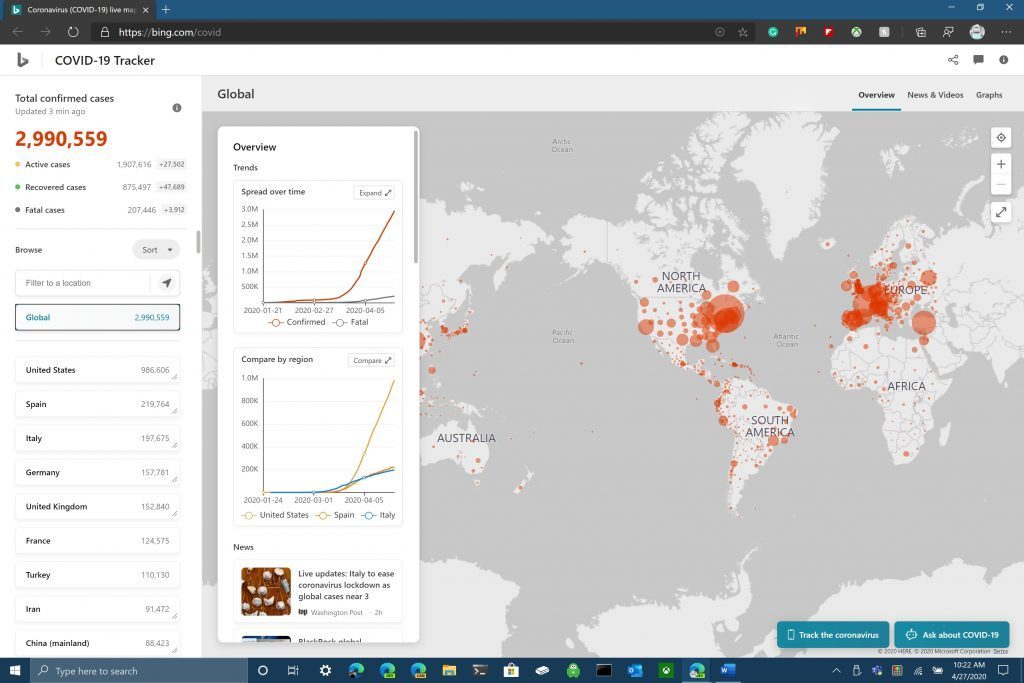Open Windows Settings gear in the taskbar
Viewport: 1024px width, 683px height.
coord(325,671)
